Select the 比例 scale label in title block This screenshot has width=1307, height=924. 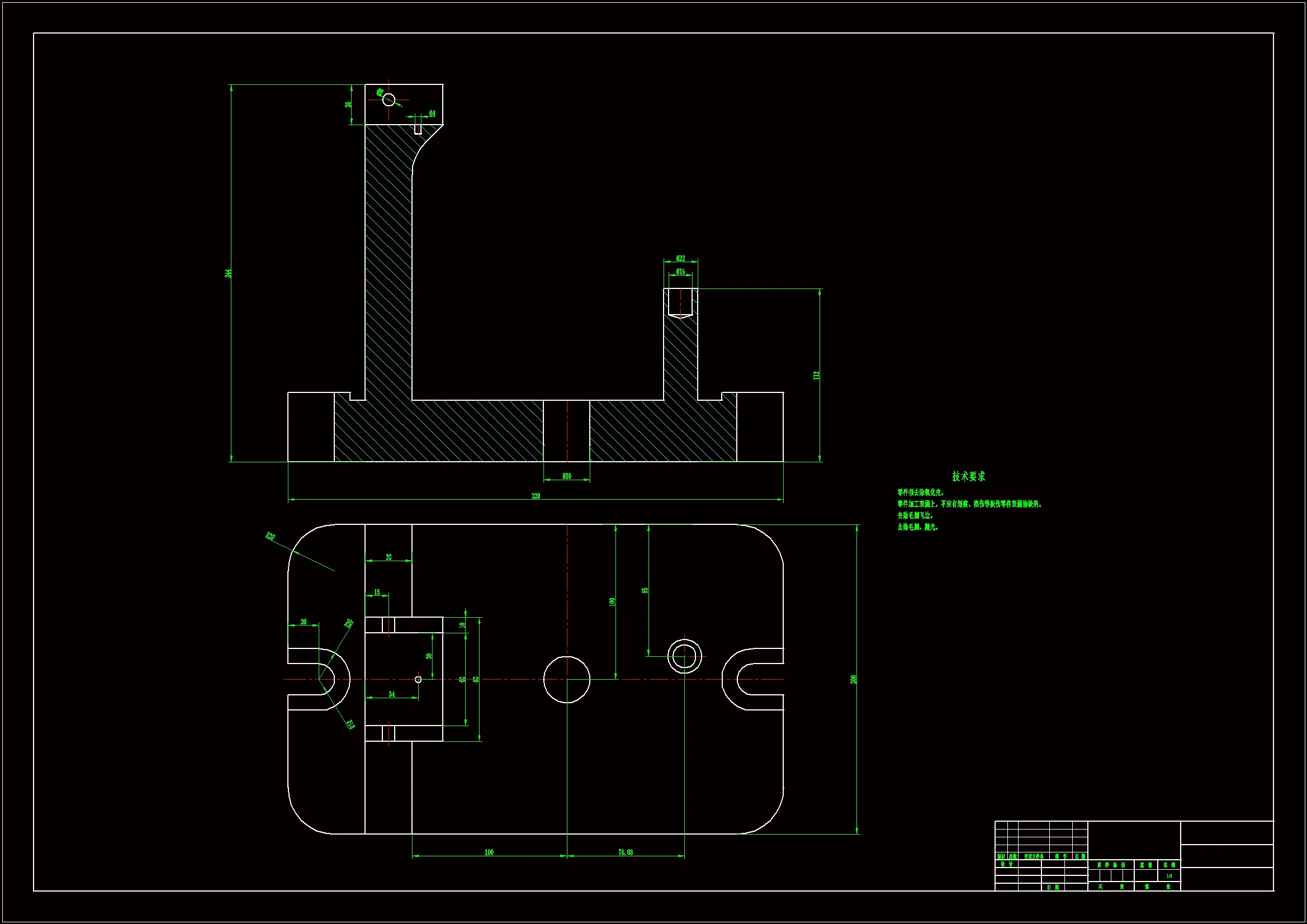[1169, 865]
